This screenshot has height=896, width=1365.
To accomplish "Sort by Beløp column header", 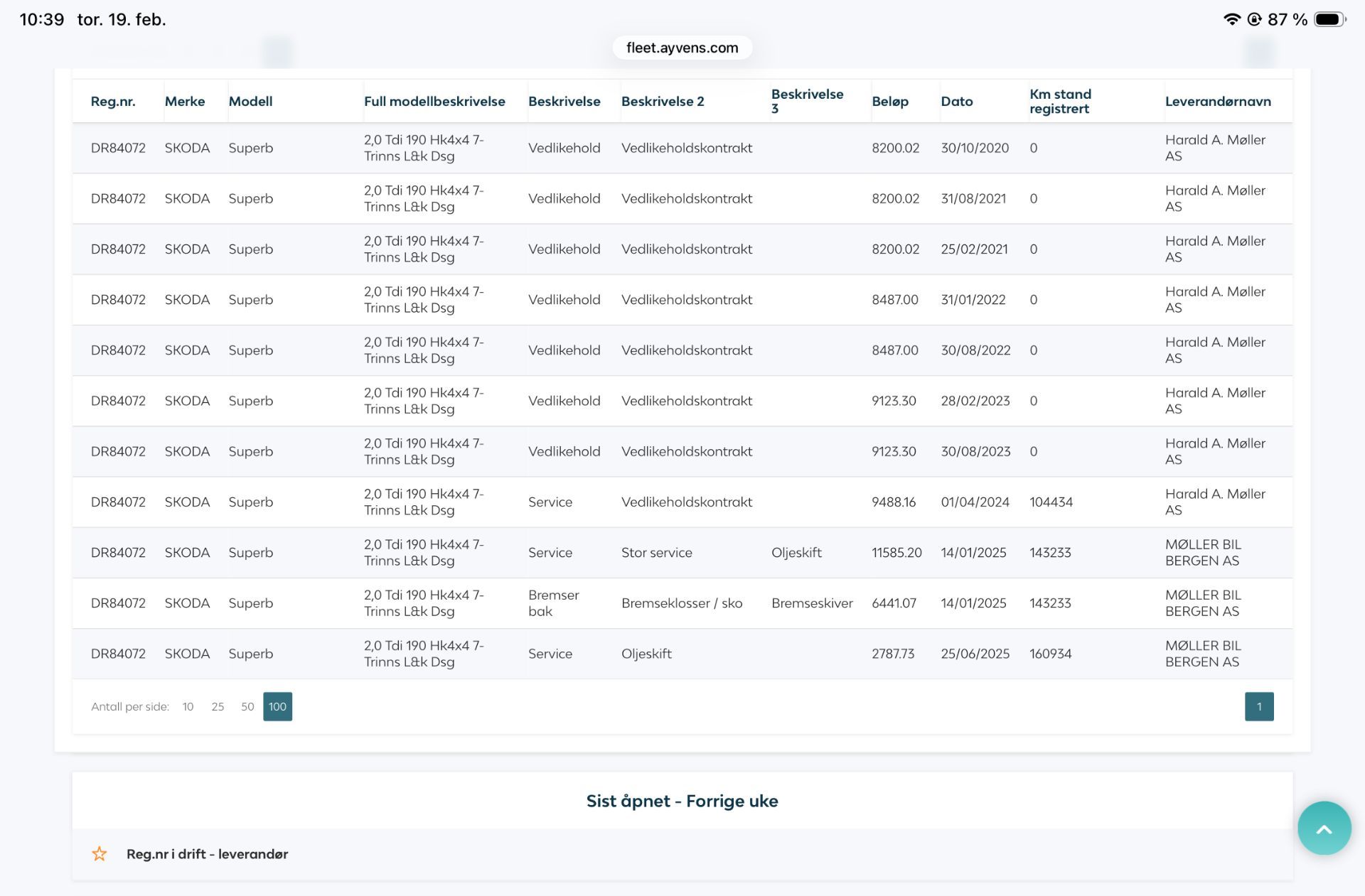I will click(890, 102).
